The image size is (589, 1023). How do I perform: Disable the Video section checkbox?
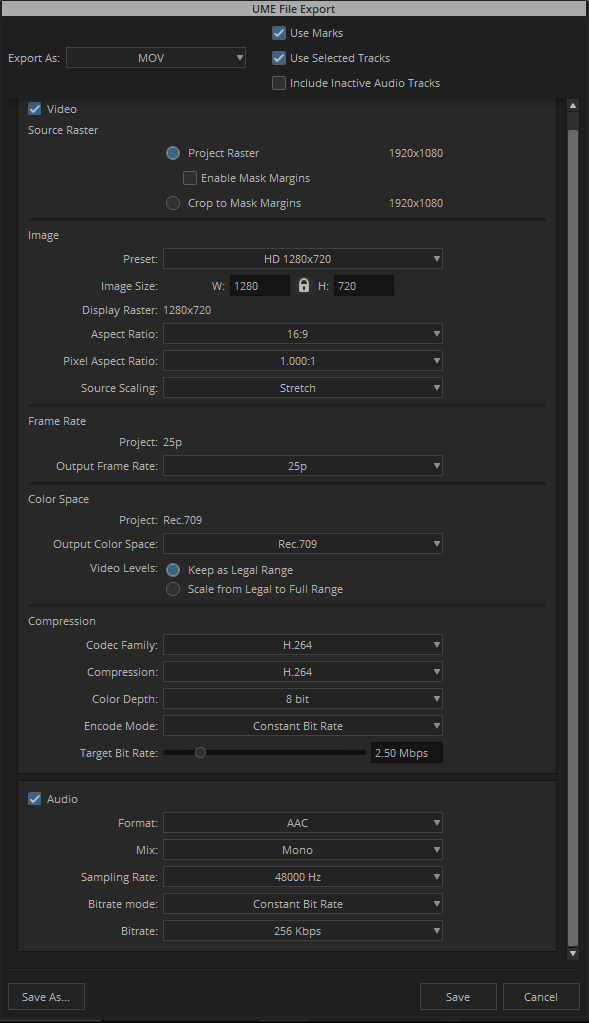coord(35,109)
